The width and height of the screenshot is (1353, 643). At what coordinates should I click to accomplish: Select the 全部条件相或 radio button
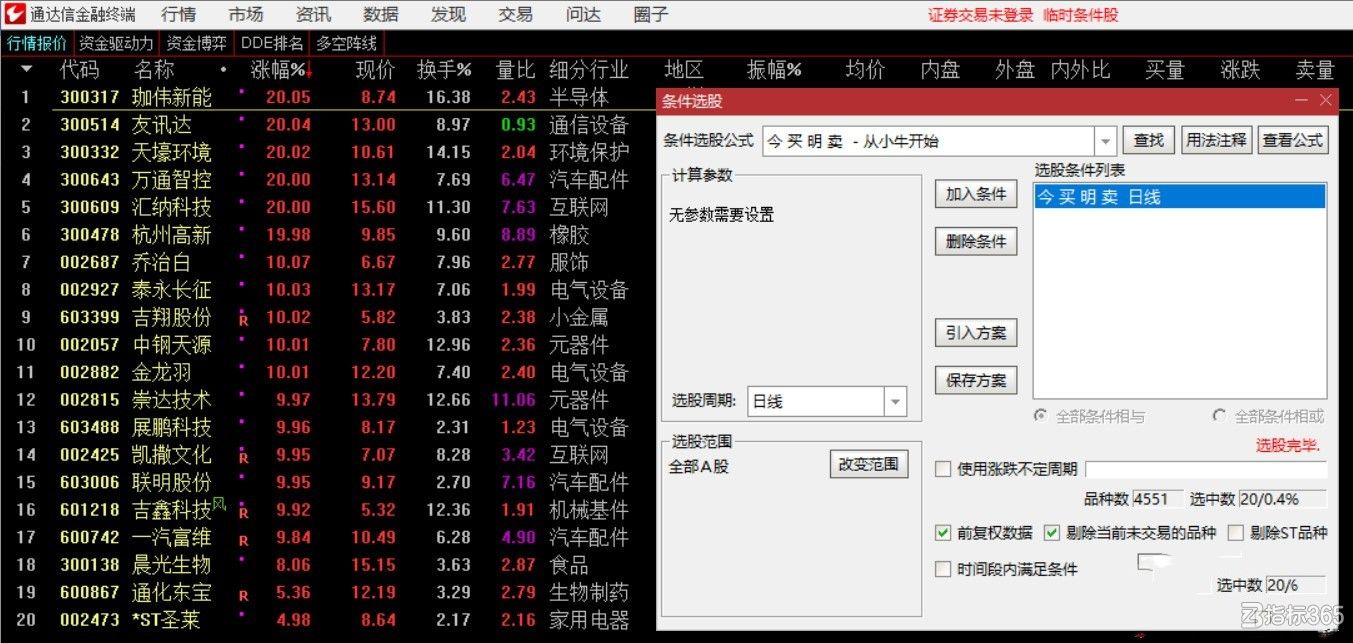click(x=1219, y=416)
